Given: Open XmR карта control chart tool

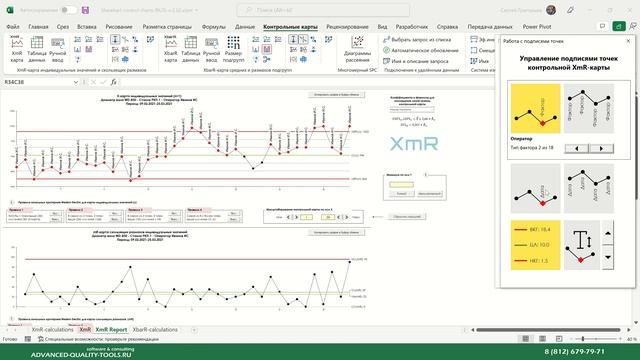Looking at the screenshot, I should pyautogui.click(x=17, y=49).
